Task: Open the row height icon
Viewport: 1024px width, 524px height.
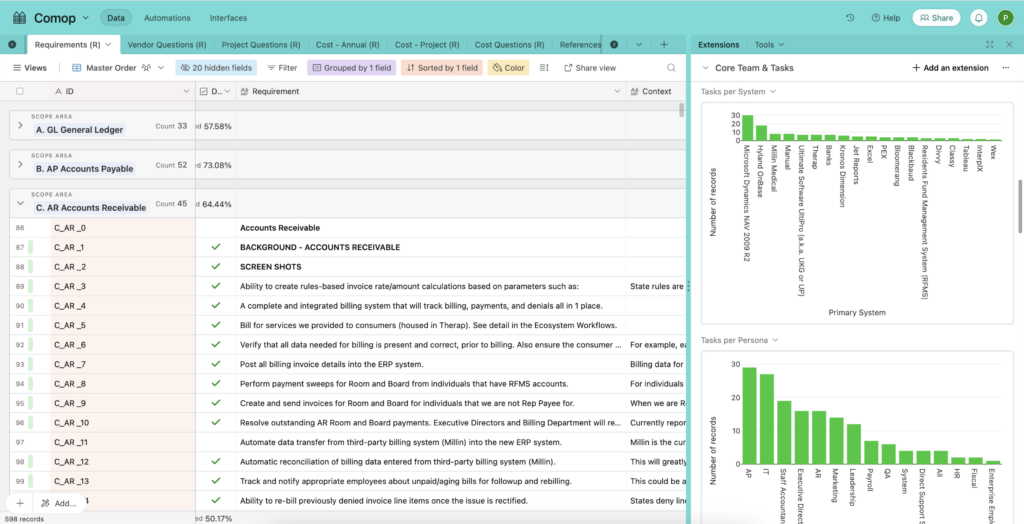Action: click(x=544, y=67)
